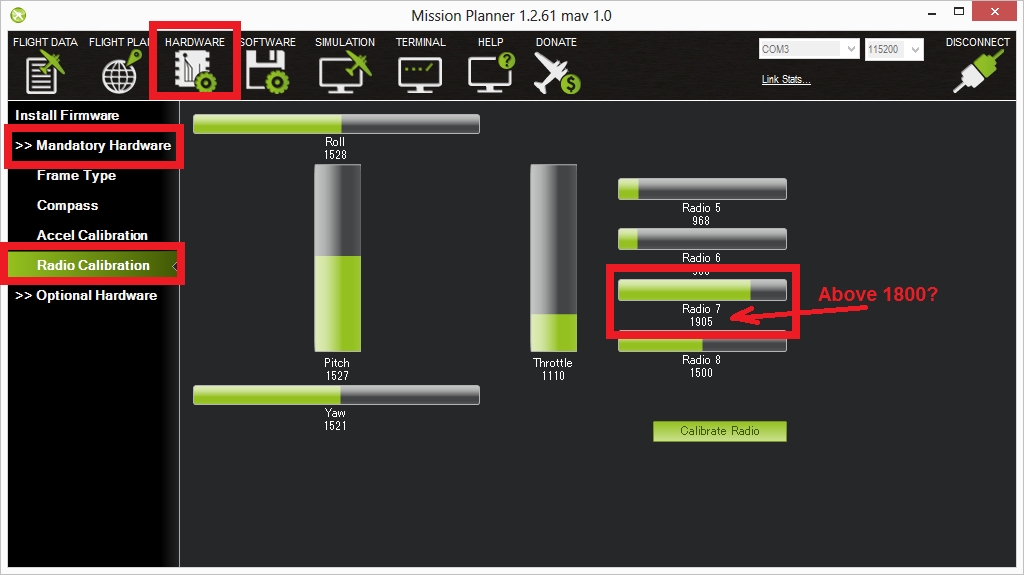Viewport: 1024px width, 575px height.
Task: Open Accel Calibration page
Action: click(x=92, y=236)
